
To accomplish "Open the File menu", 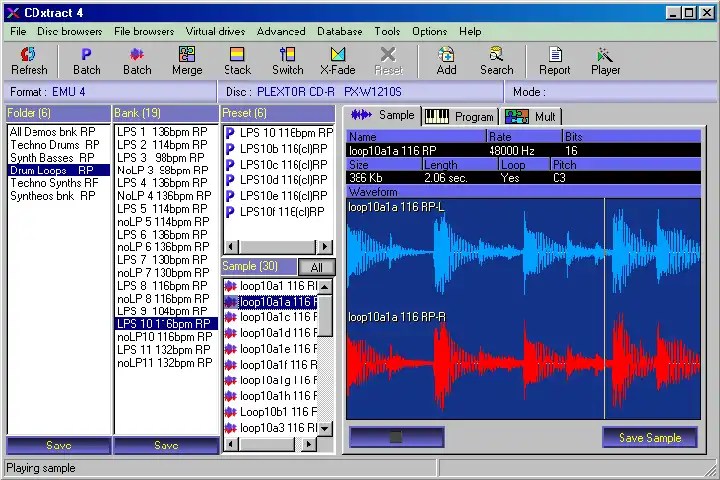I will pyautogui.click(x=18, y=32).
